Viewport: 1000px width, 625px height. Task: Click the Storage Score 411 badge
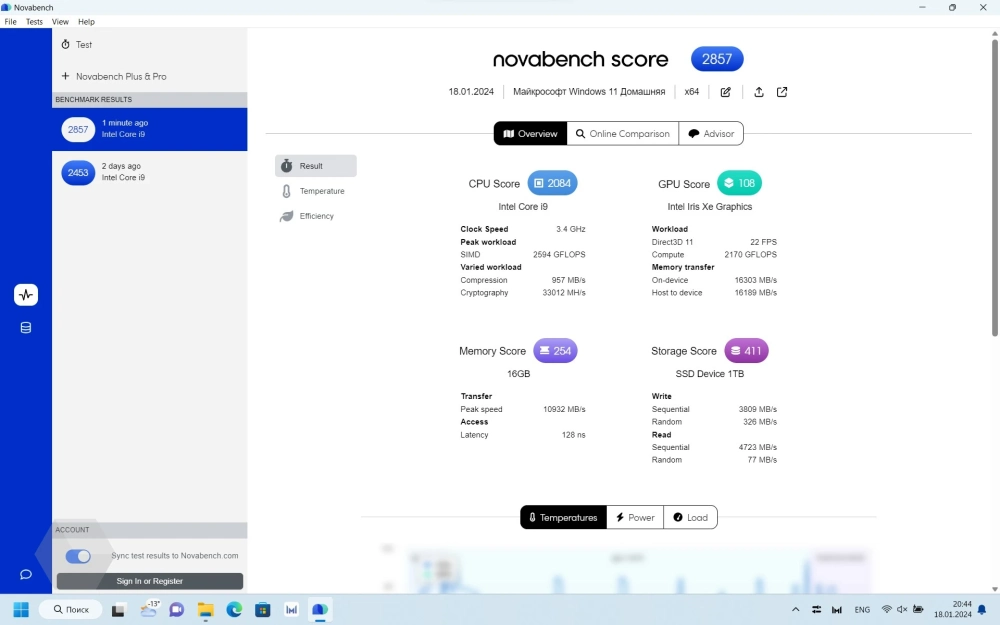[746, 351]
